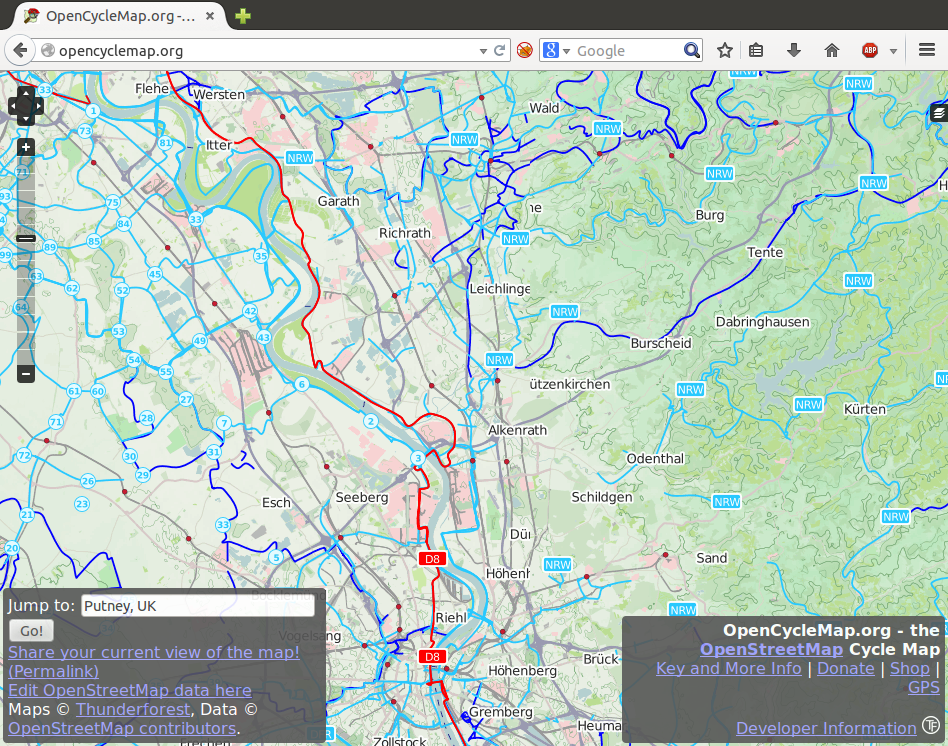Click the Wersten label on the map
Screen dimensions: 948x746
[219, 94]
